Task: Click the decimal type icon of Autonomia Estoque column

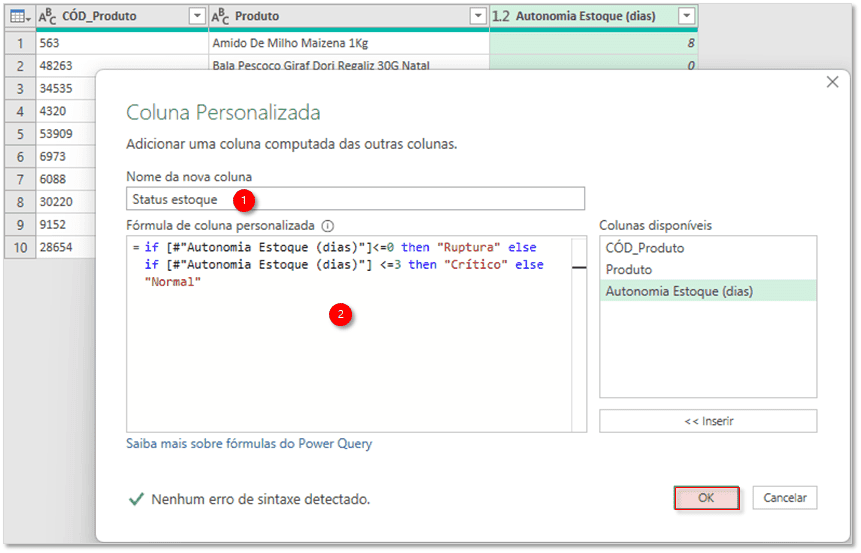Action: [501, 16]
